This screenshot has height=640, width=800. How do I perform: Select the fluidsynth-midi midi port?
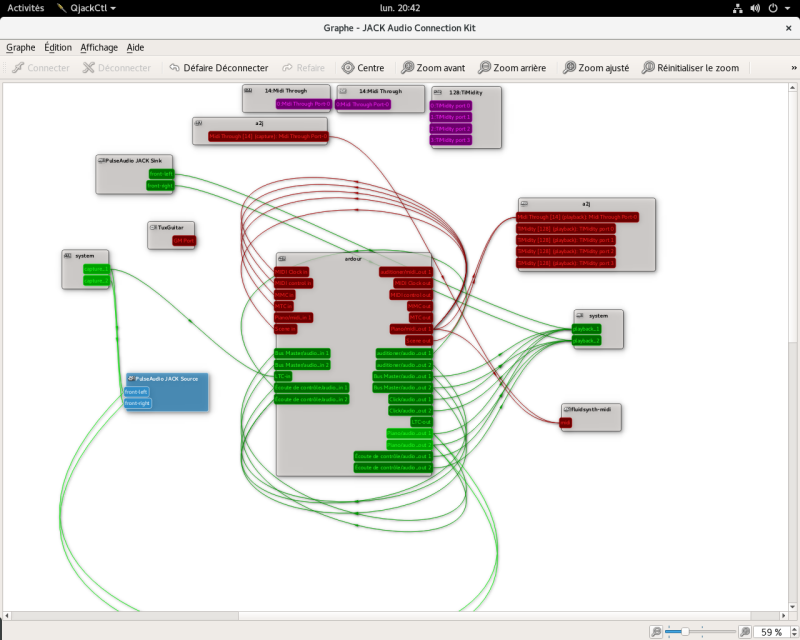(x=565, y=423)
